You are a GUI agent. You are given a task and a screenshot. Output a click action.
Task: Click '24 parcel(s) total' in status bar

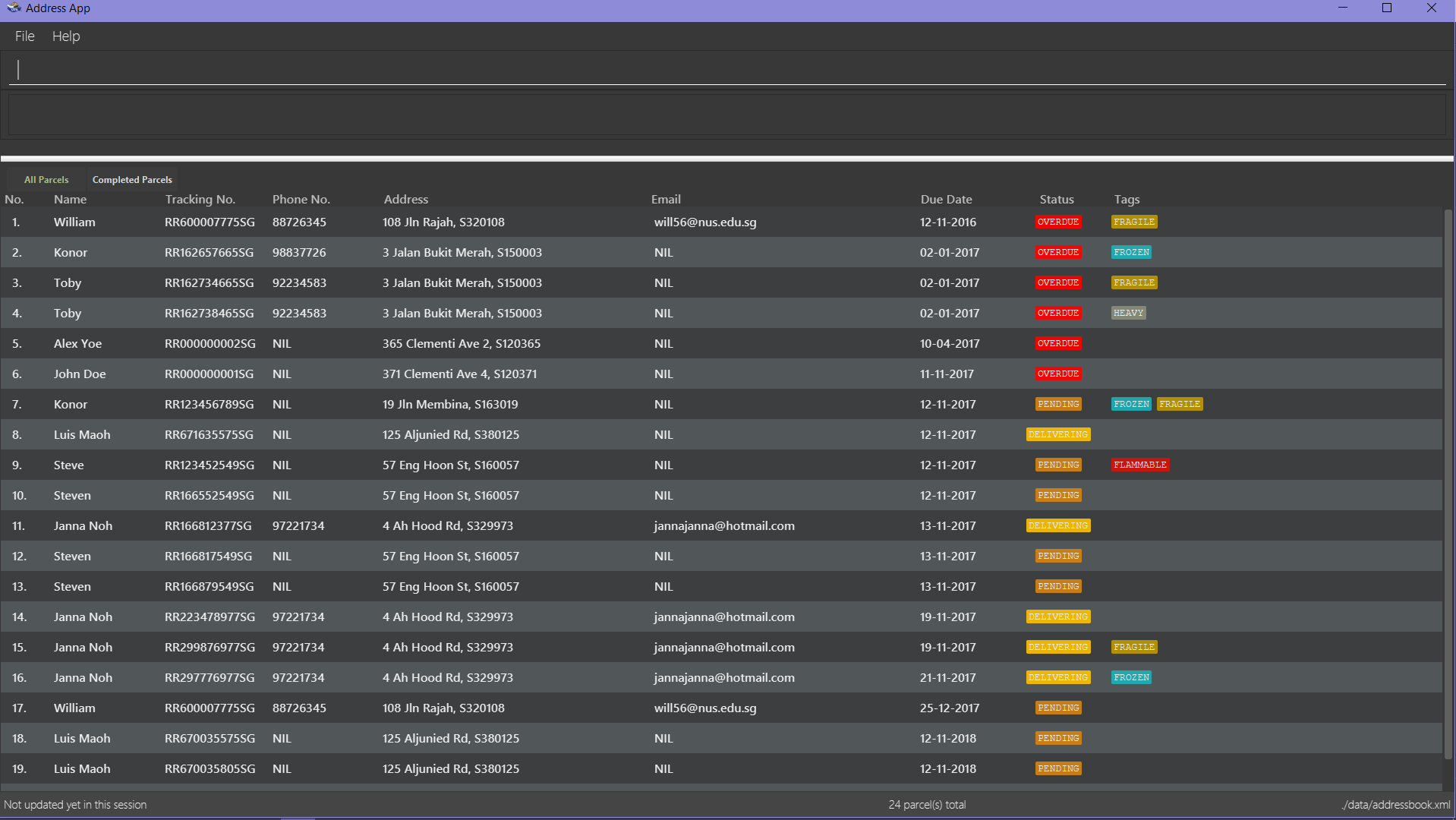(x=927, y=805)
